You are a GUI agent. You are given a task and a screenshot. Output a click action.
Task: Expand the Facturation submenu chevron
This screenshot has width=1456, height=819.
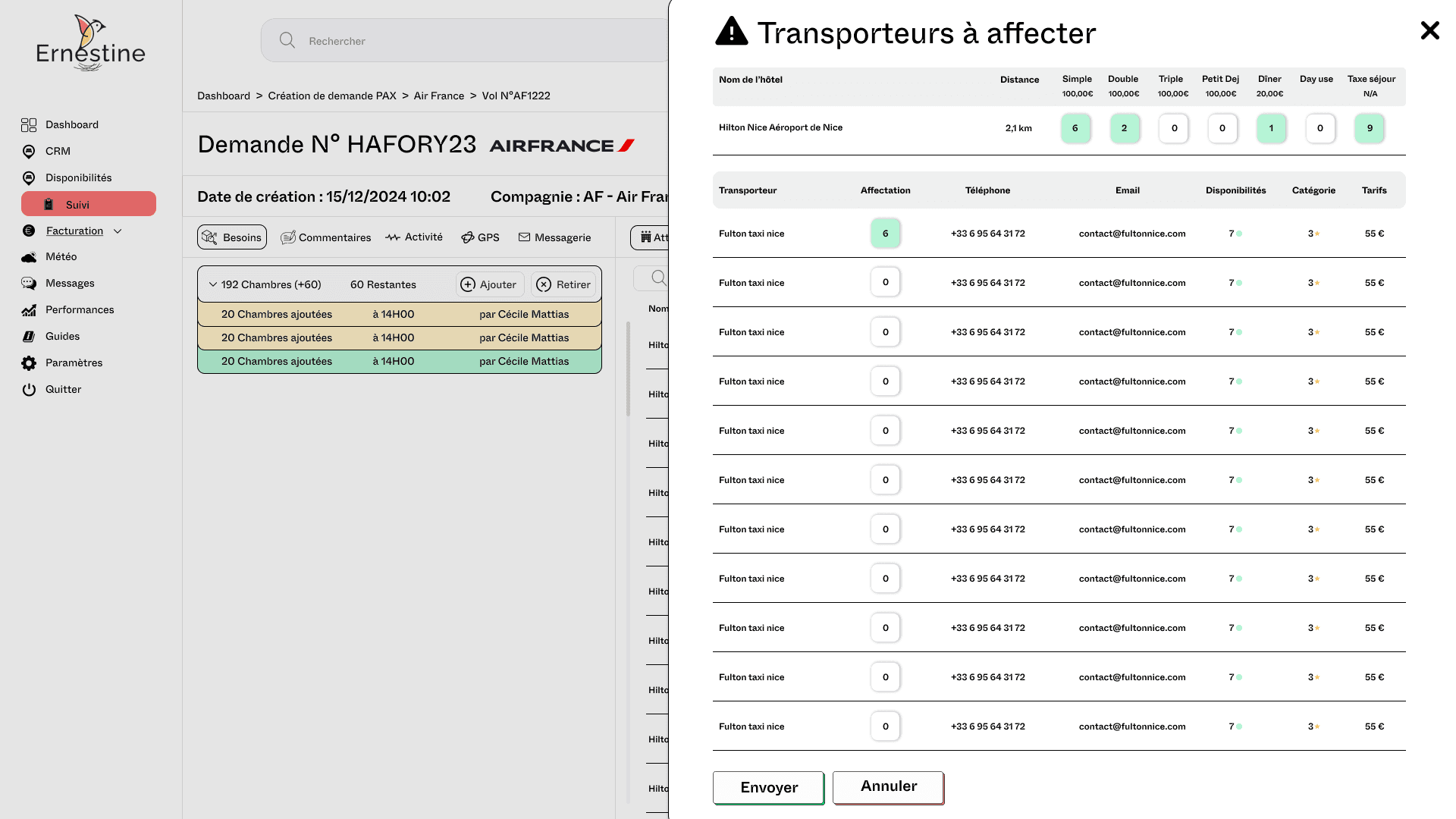[118, 231]
